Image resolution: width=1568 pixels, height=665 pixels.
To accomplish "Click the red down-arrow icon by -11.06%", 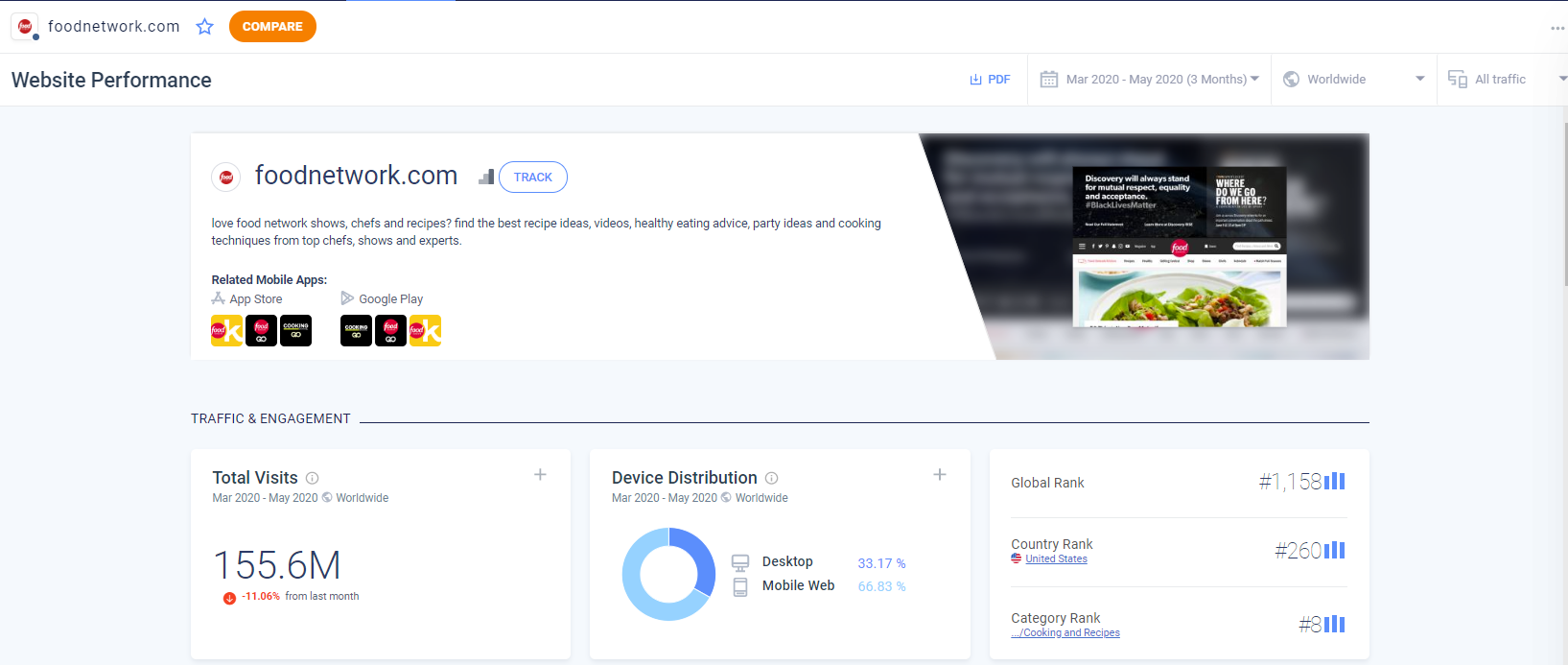I will [229, 598].
